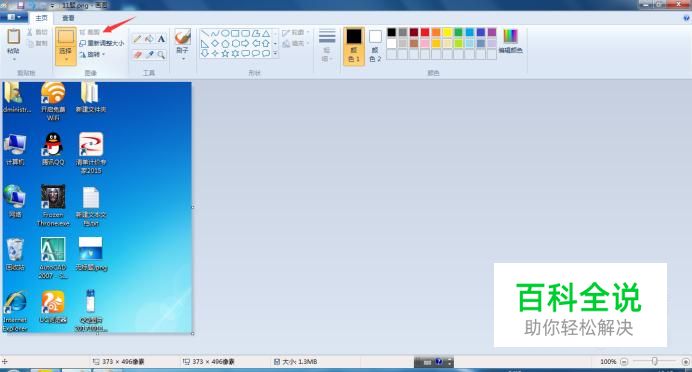
Task: Open the Paste (粘贴) dropdown arrow
Action: coord(14,59)
